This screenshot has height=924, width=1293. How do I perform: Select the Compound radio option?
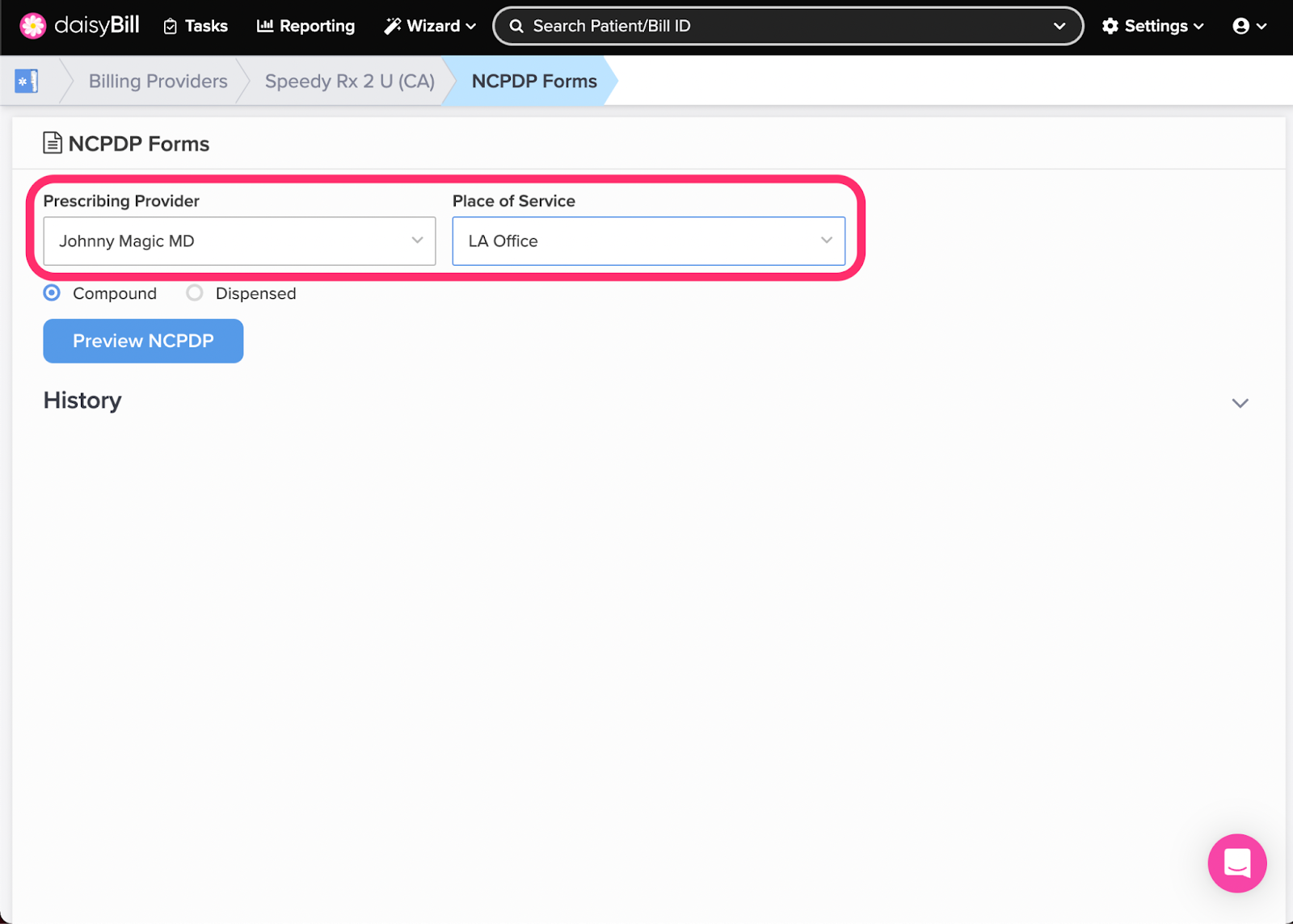[52, 293]
